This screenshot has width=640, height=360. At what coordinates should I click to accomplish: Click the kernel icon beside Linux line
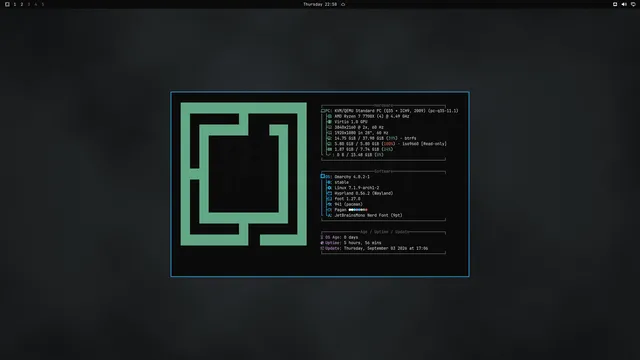coord(329,188)
